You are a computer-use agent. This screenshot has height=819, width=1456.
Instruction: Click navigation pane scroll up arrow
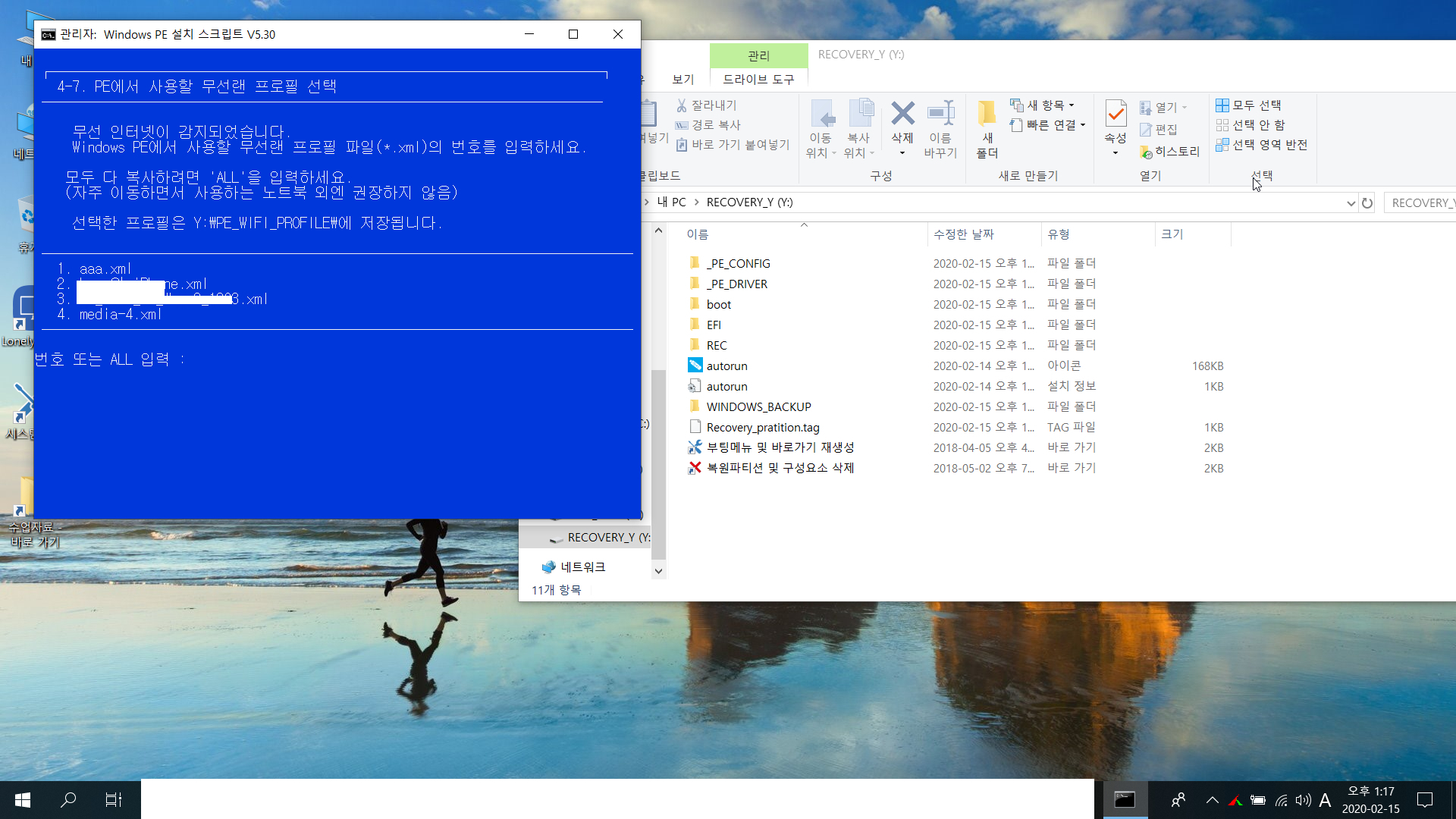click(x=658, y=231)
